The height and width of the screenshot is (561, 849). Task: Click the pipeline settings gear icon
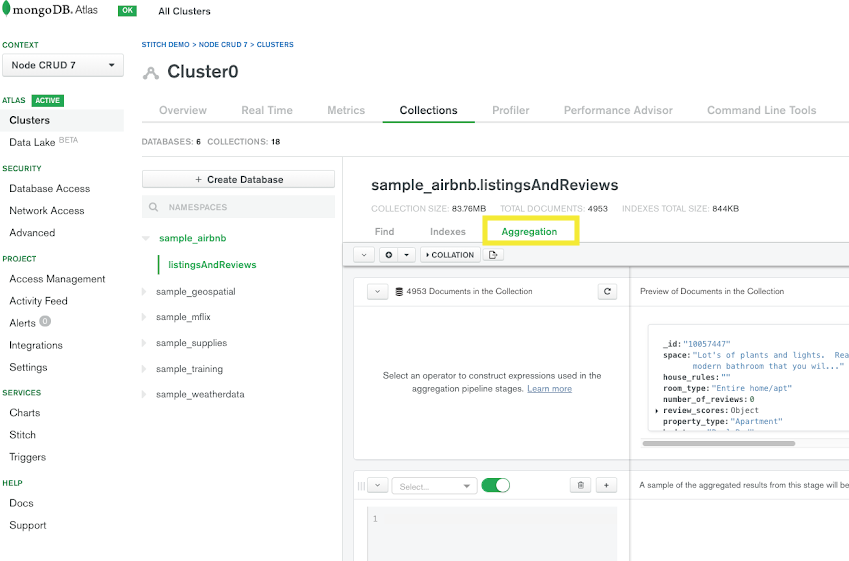389,255
